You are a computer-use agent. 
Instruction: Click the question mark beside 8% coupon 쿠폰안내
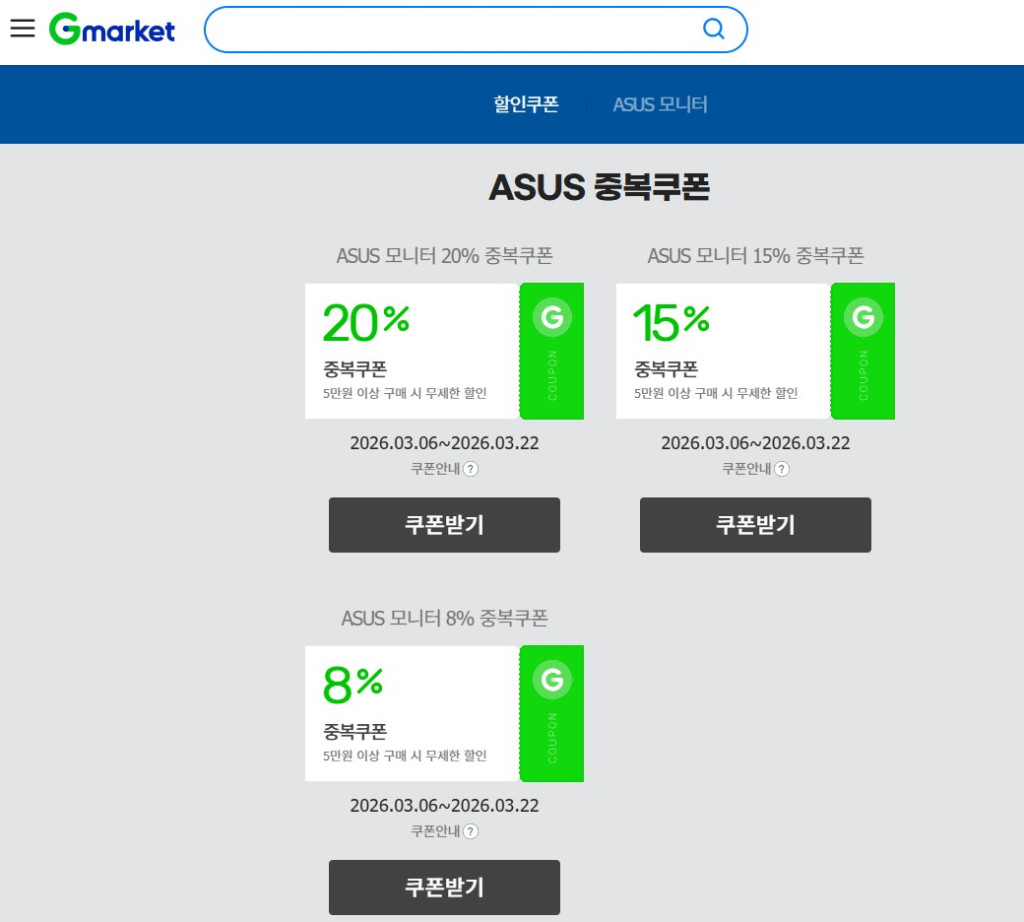(x=471, y=831)
